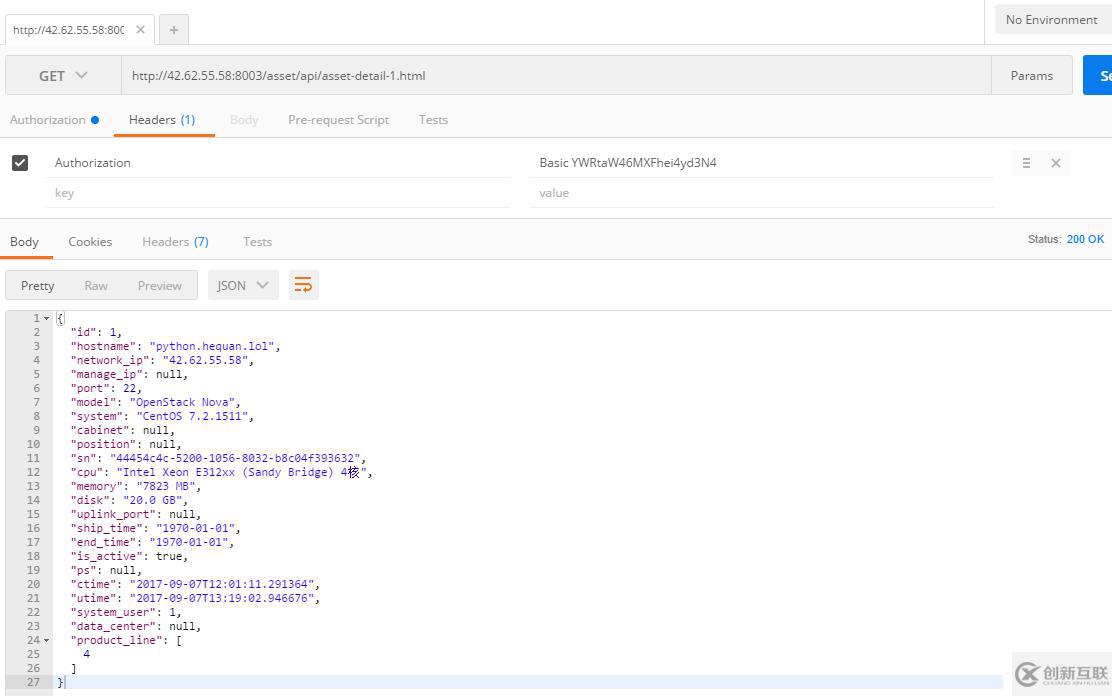This screenshot has width=1112, height=696.
Task: Delete the Authorization header row
Action: (x=1056, y=163)
